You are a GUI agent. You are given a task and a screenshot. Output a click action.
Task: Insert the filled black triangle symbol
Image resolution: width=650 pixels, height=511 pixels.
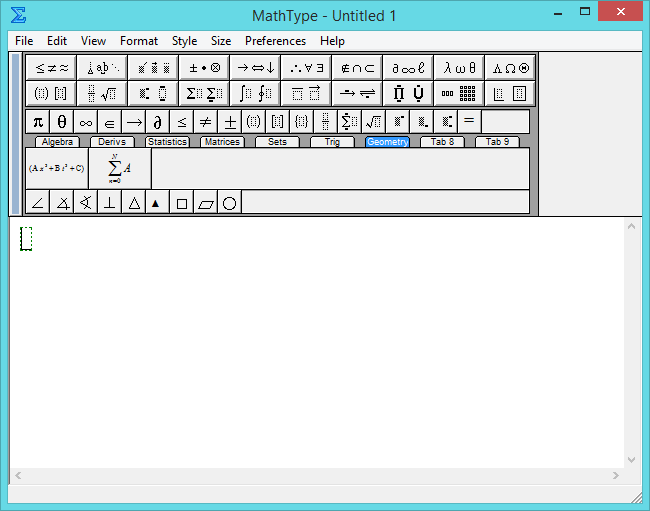pos(158,203)
